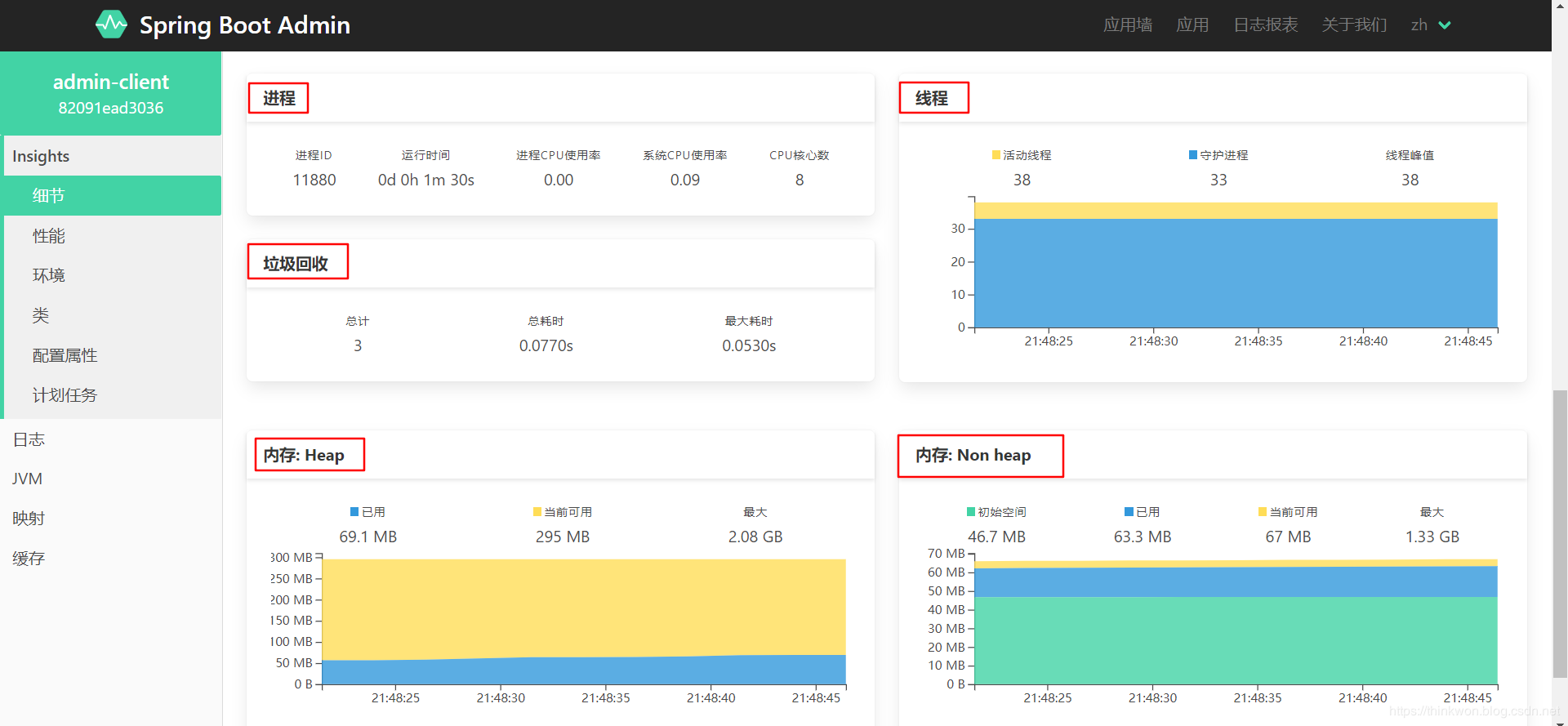Viewport: 1568px width, 726px height.
Task: Open the 性能 sidebar item
Action: [x=49, y=236]
